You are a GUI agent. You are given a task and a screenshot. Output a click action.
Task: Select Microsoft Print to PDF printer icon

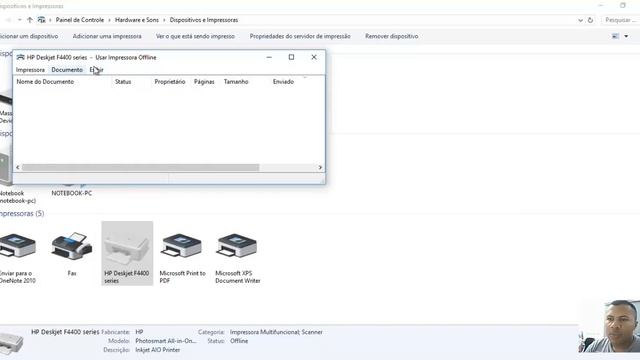(x=182, y=247)
